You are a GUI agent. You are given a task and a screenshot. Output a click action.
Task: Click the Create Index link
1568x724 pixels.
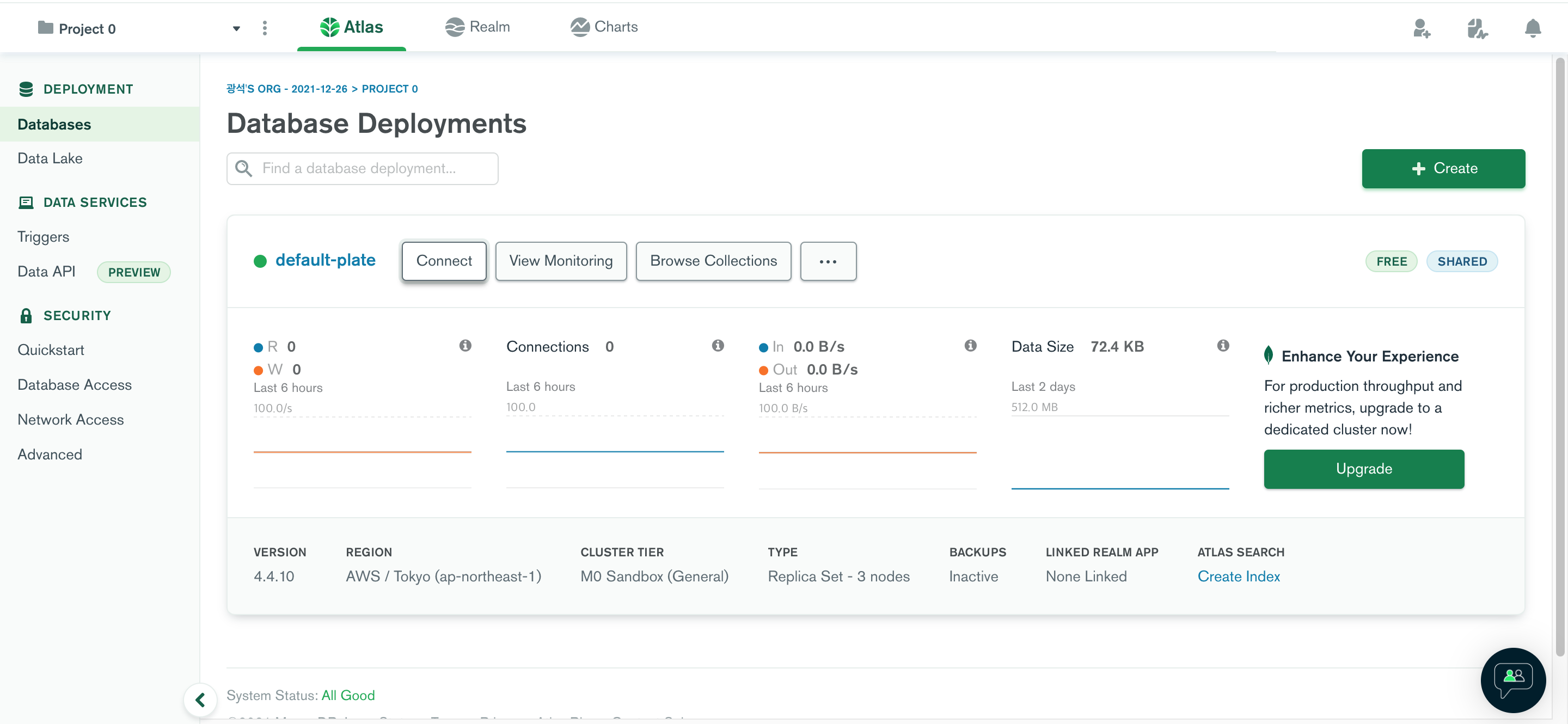[x=1239, y=576]
